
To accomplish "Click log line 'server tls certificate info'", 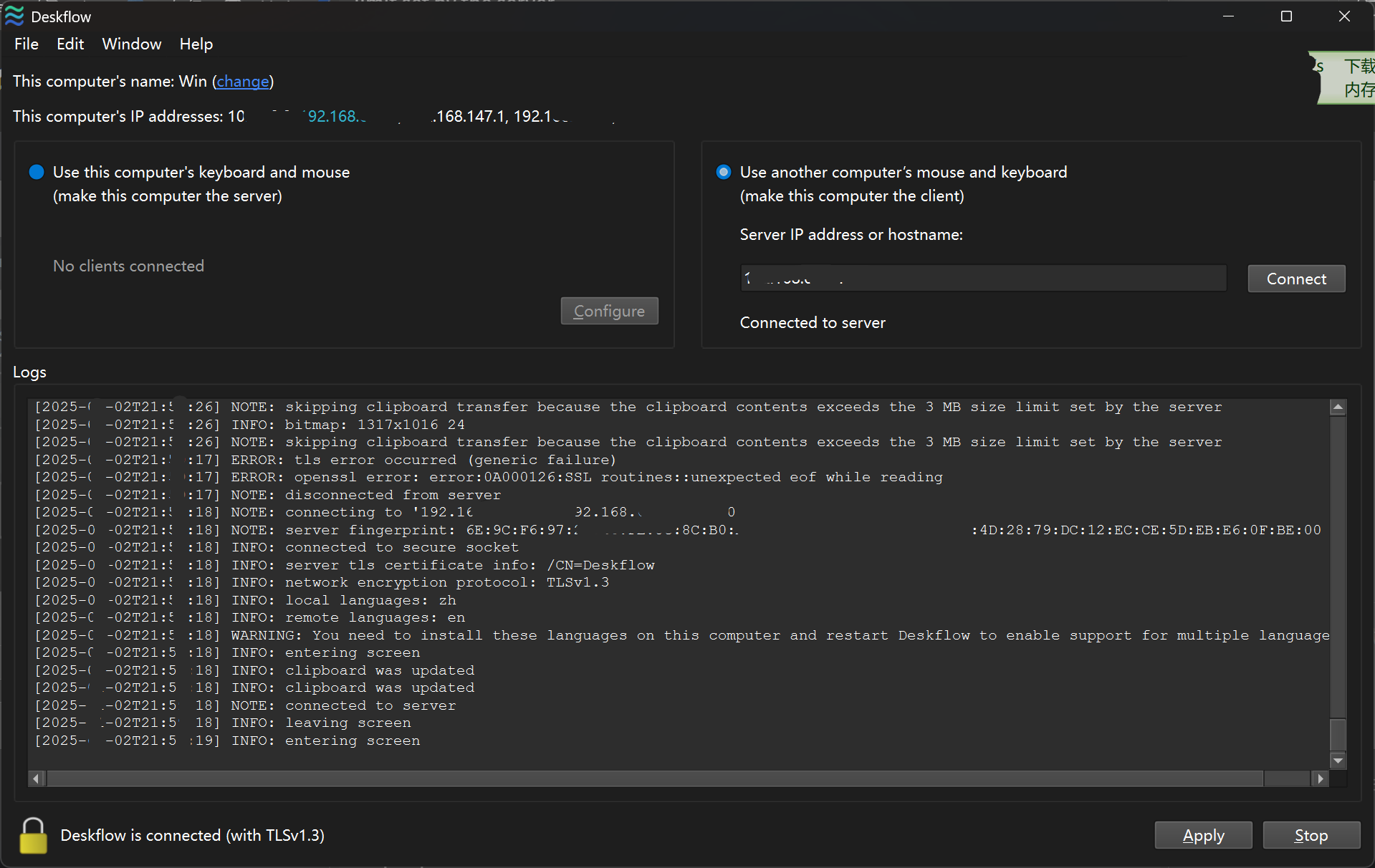I will pyautogui.click(x=345, y=565).
